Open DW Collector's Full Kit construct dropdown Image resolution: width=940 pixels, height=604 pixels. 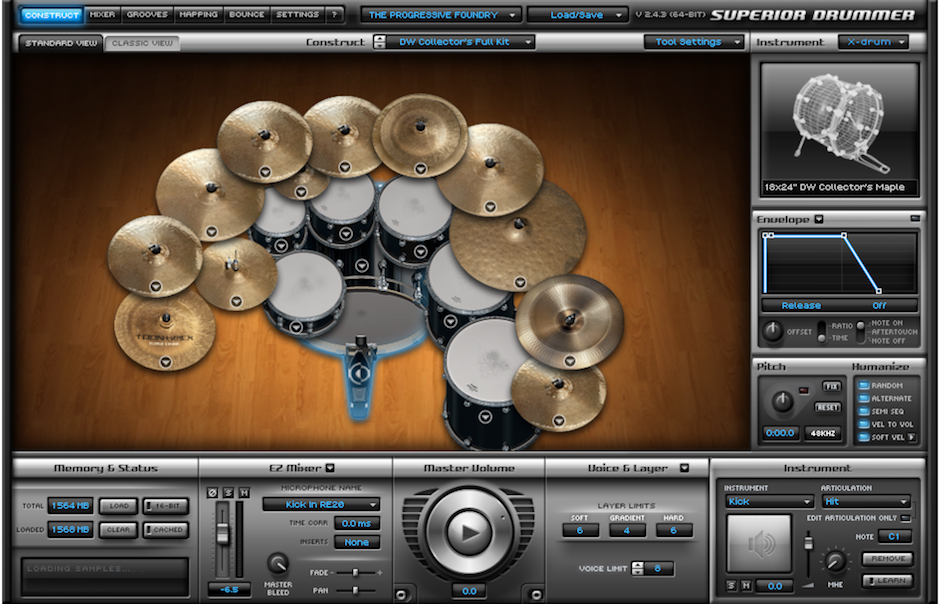point(460,42)
